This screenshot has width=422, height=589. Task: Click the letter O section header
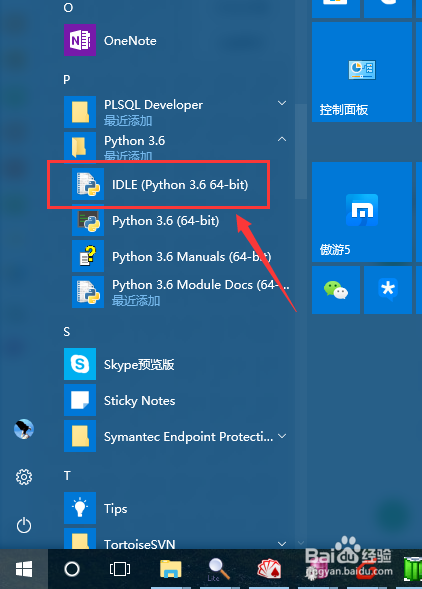point(68,7)
